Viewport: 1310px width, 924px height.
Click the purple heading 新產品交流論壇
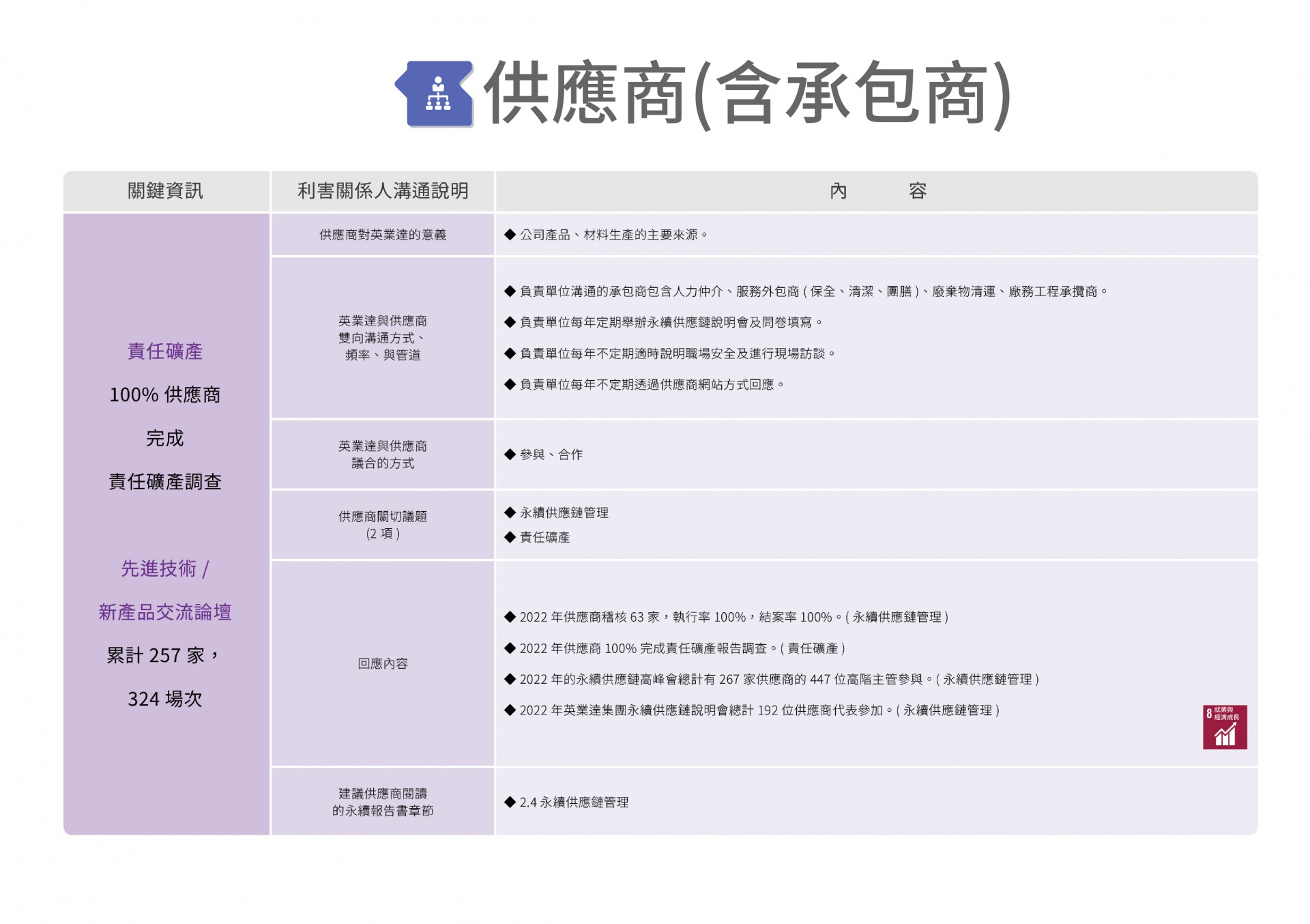165,612
